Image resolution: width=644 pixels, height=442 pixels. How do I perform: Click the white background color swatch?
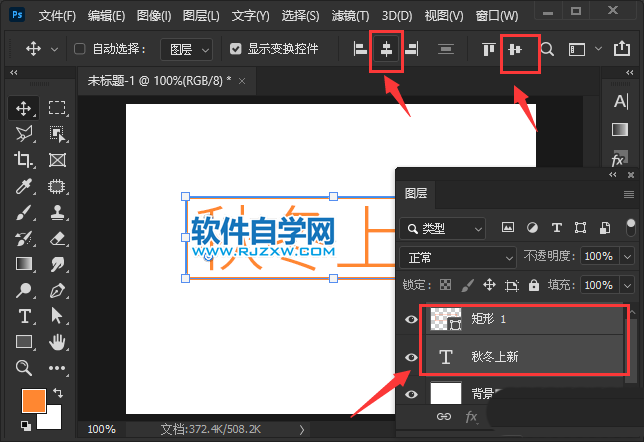pyautogui.click(x=53, y=421)
